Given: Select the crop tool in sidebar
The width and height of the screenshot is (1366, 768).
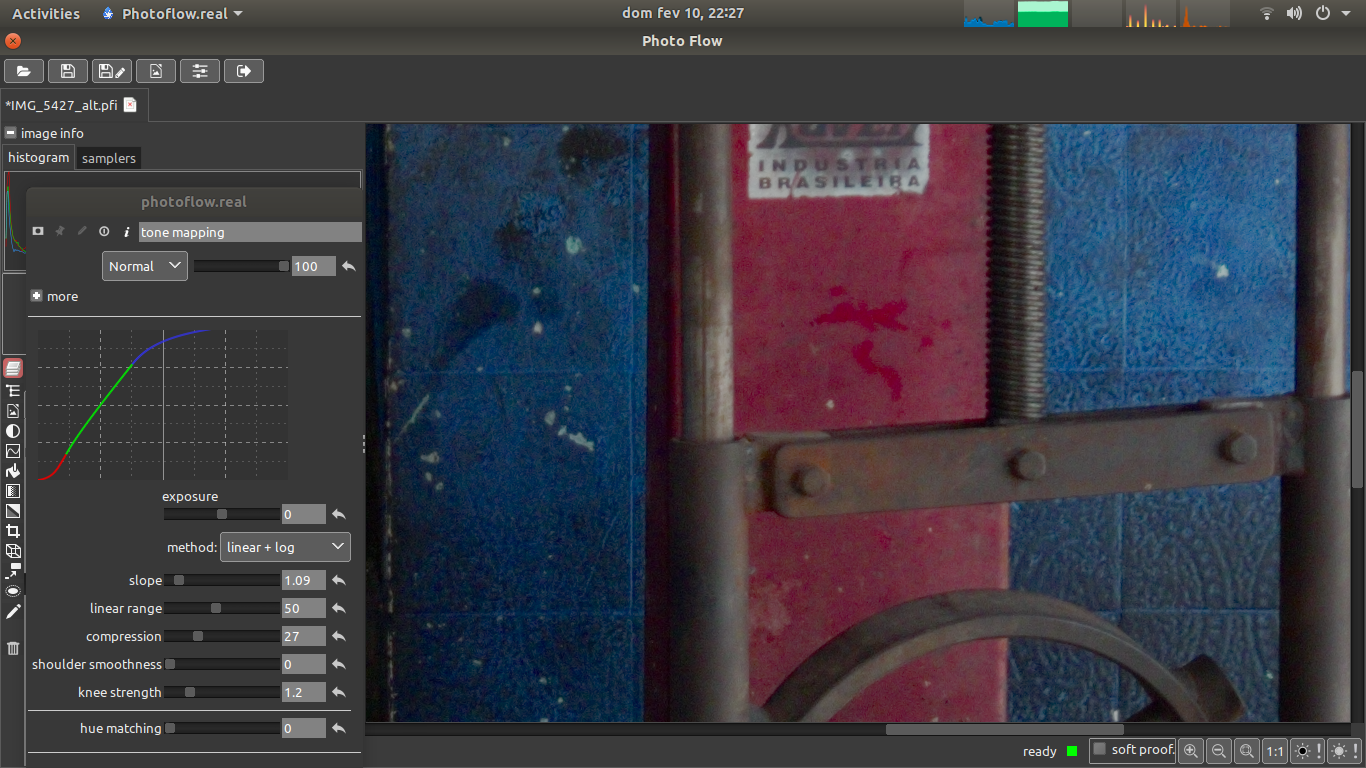Looking at the screenshot, I should pos(13,531).
